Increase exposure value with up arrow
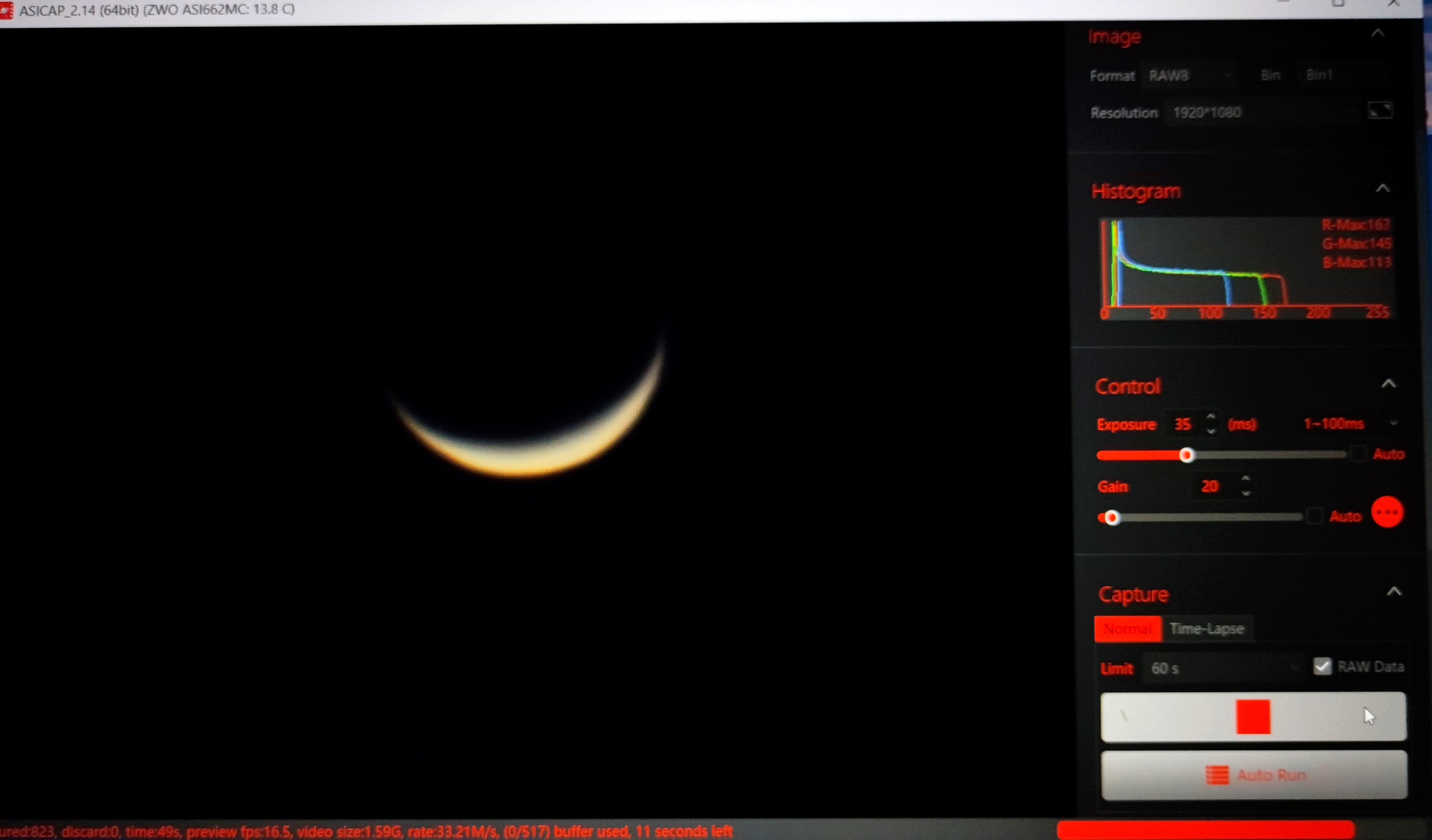Viewport: 1432px width, 840px height. pyautogui.click(x=1210, y=417)
